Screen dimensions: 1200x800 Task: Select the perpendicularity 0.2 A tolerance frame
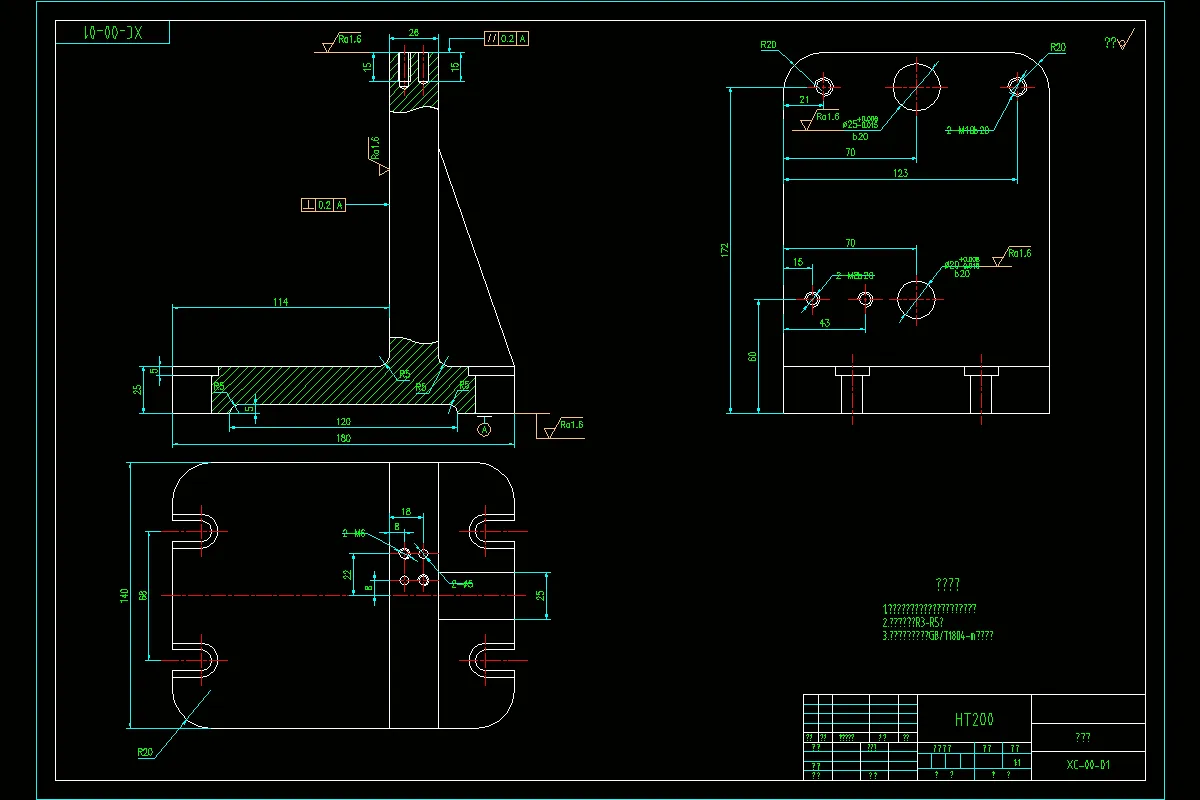tap(324, 205)
